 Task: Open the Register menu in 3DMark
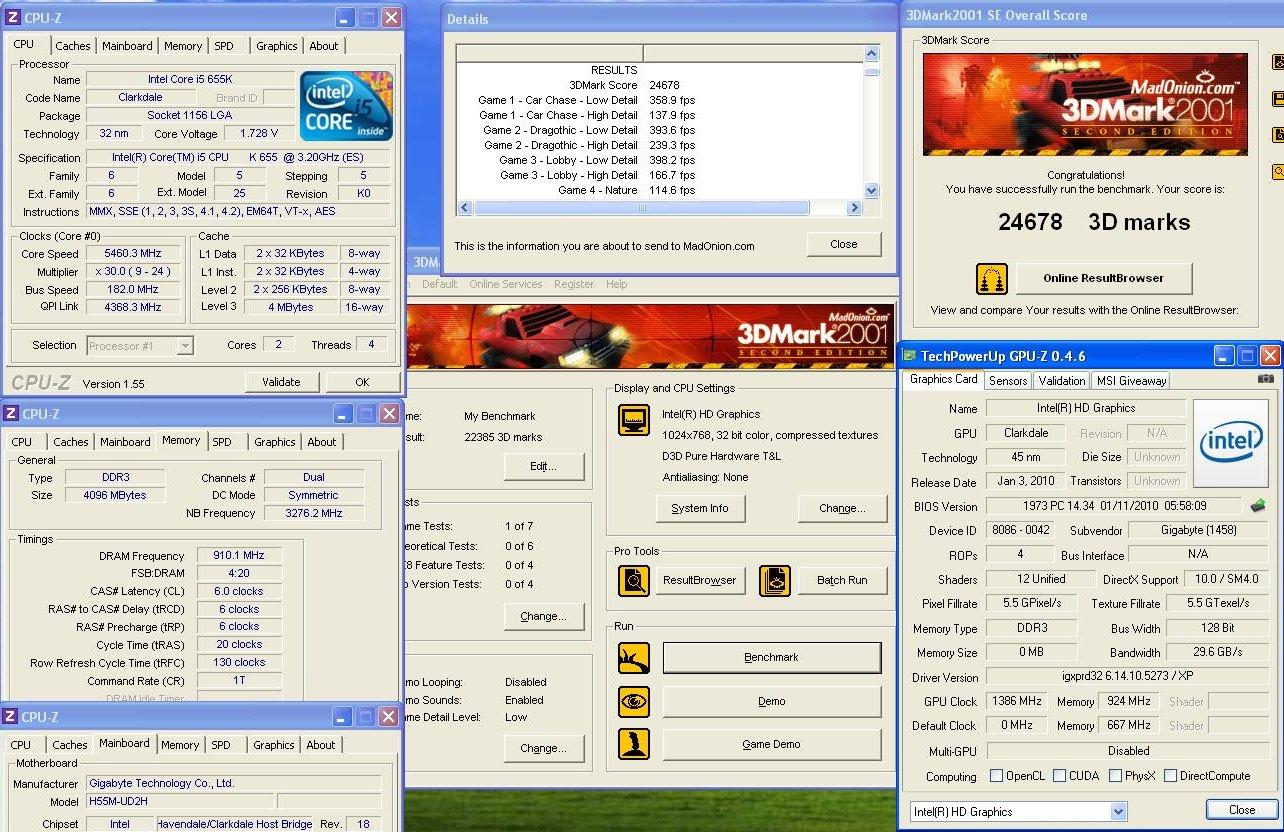[574, 284]
